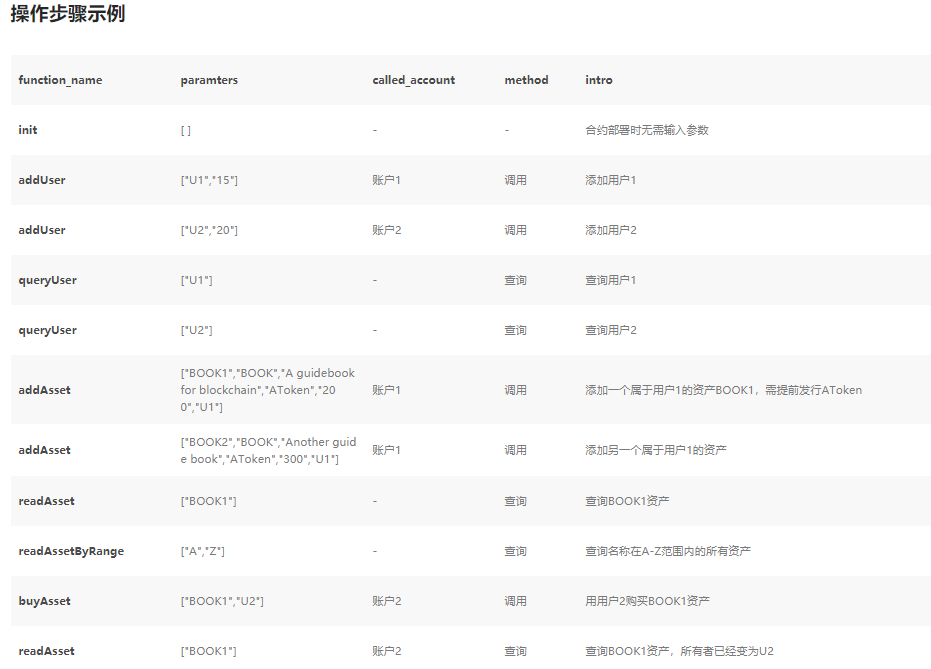Click '调用' in the buyAsset row

pos(515,601)
